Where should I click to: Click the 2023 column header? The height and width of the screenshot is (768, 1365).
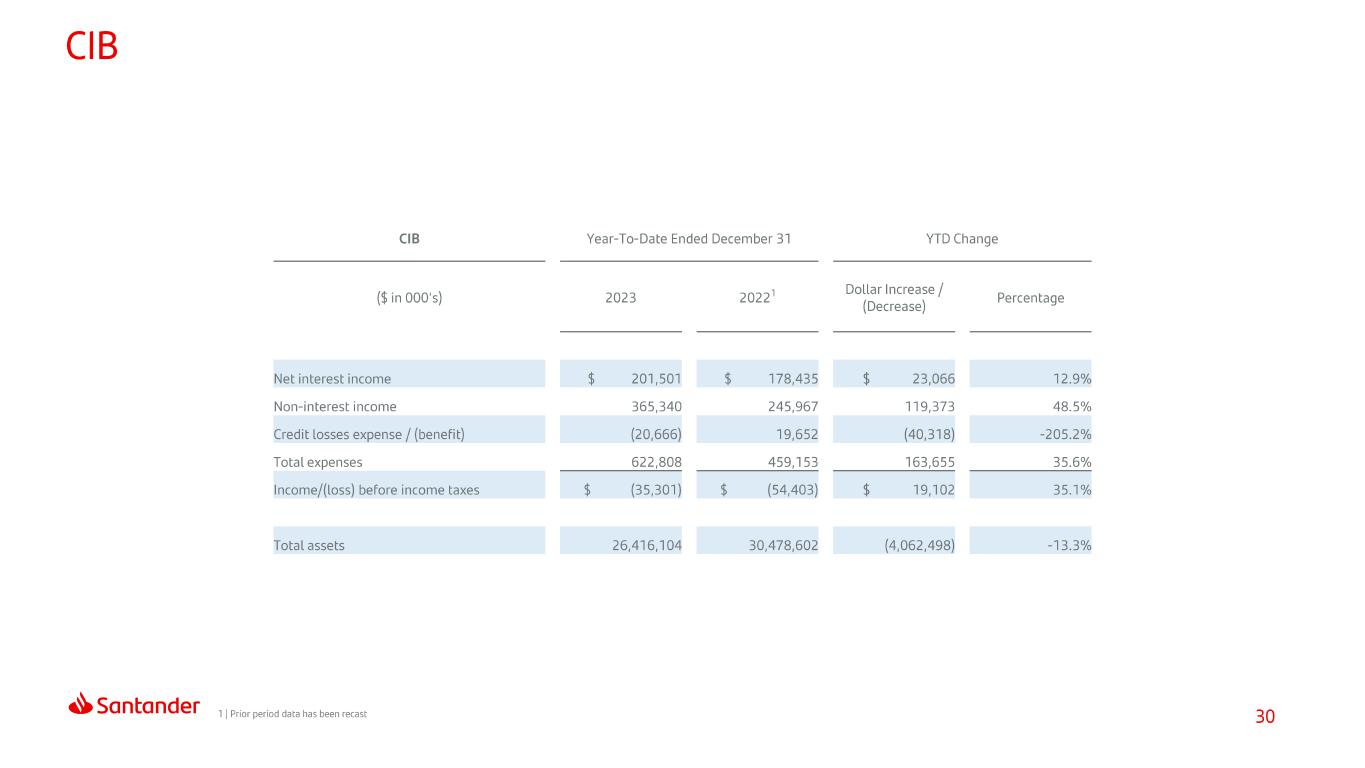[621, 298]
